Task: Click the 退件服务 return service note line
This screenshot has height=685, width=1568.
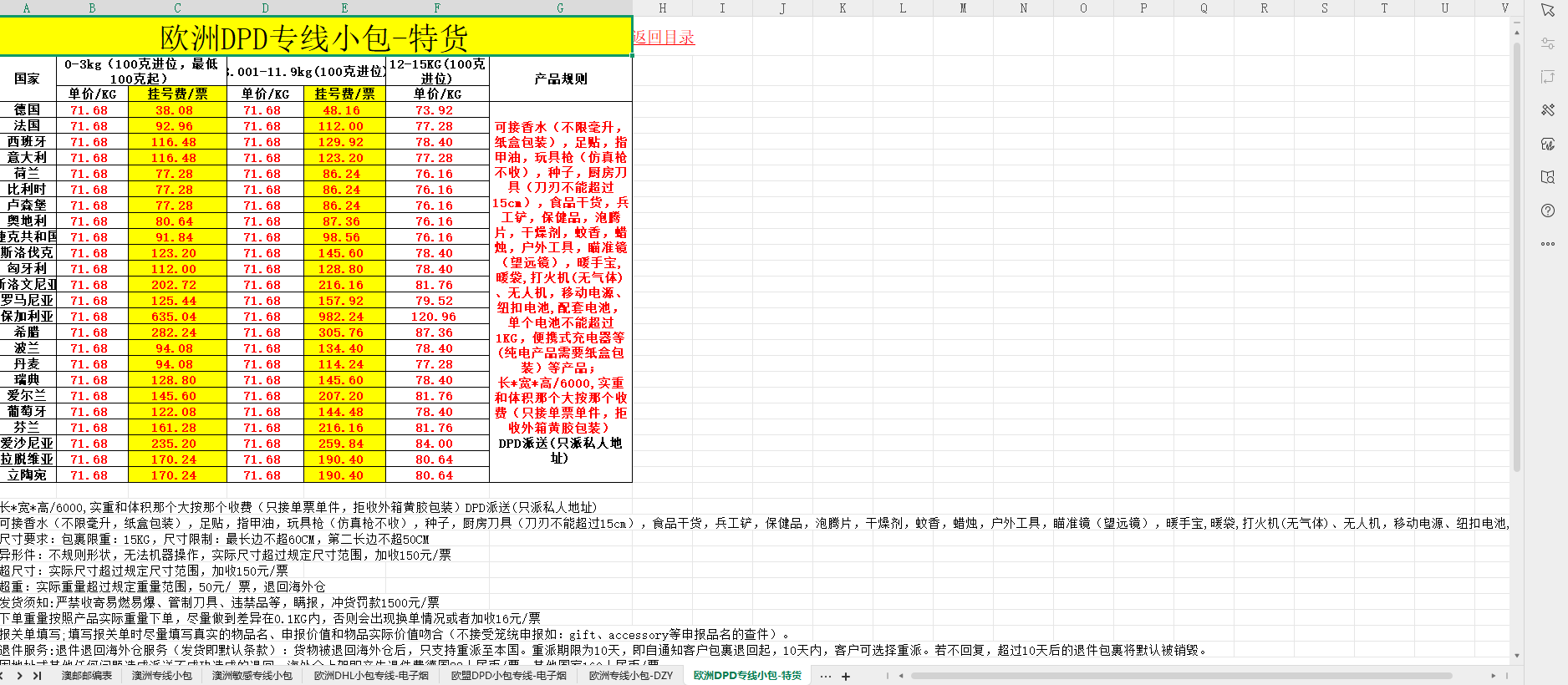Action: tap(604, 651)
